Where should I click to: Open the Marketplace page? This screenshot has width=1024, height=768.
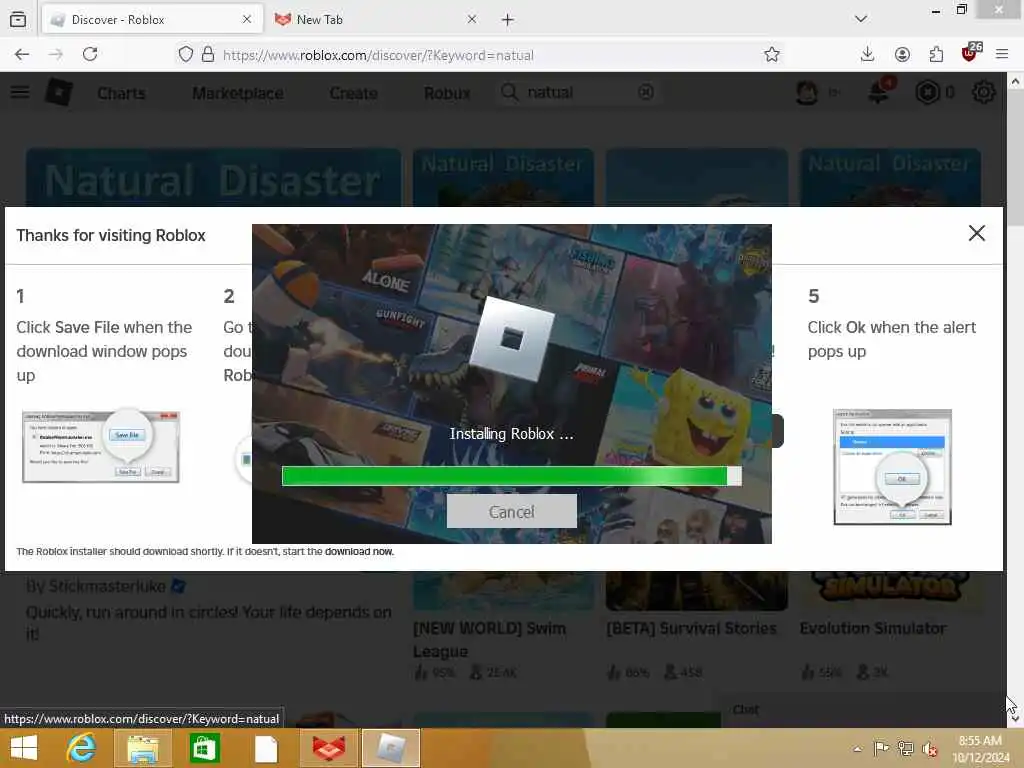point(238,93)
